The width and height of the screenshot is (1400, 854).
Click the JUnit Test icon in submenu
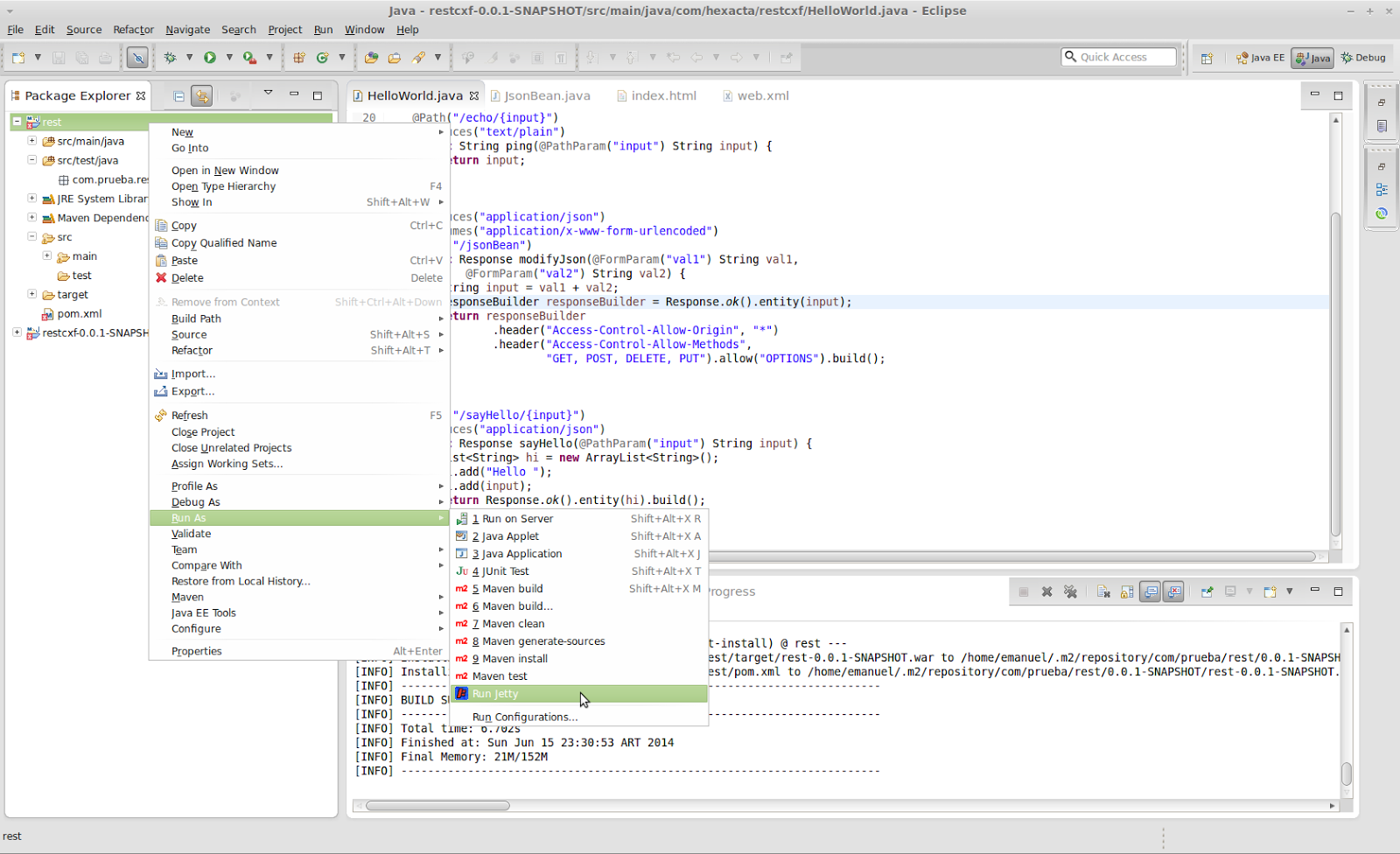coord(462,570)
